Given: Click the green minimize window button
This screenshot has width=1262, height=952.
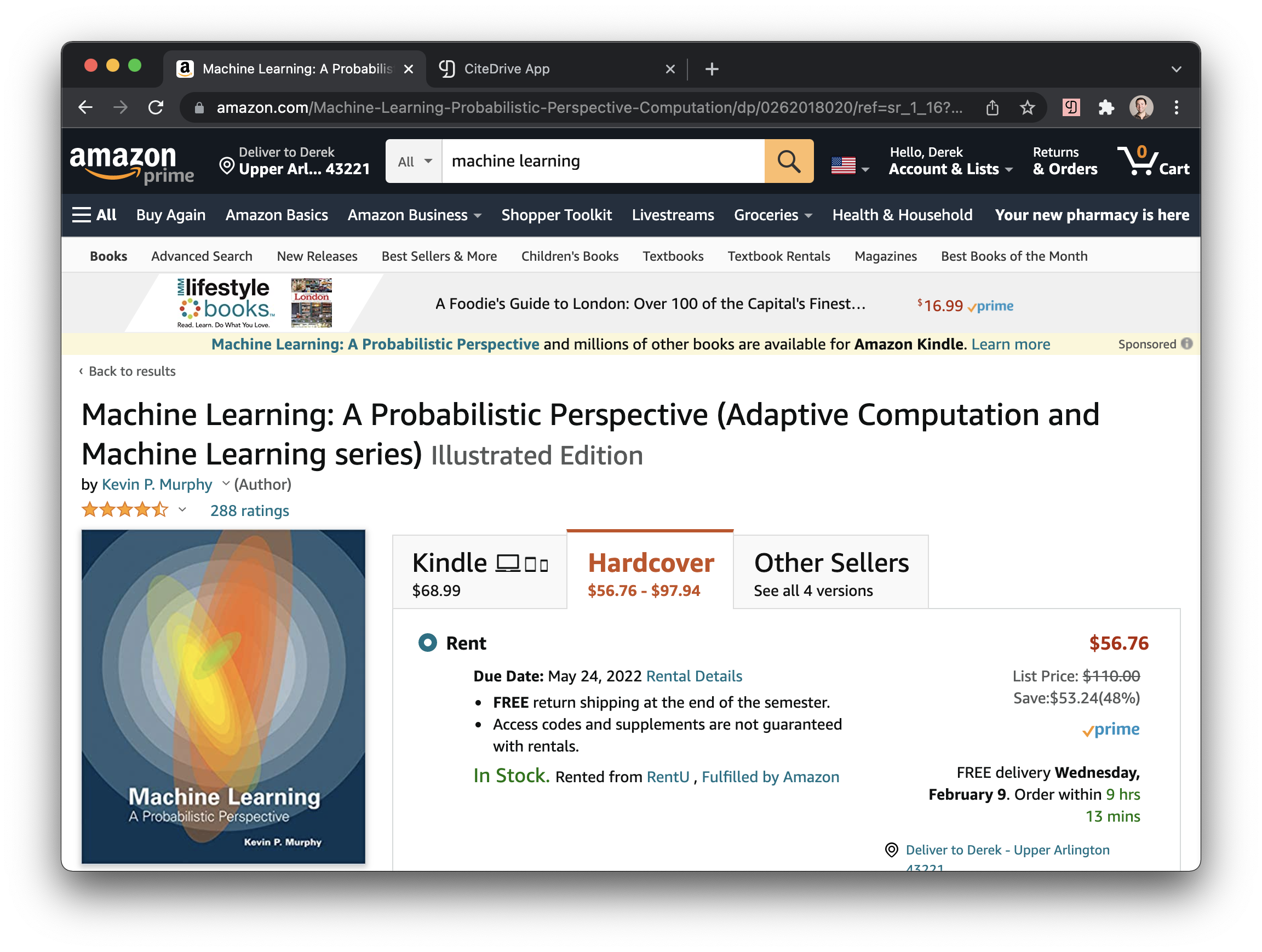Looking at the screenshot, I should point(135,66).
